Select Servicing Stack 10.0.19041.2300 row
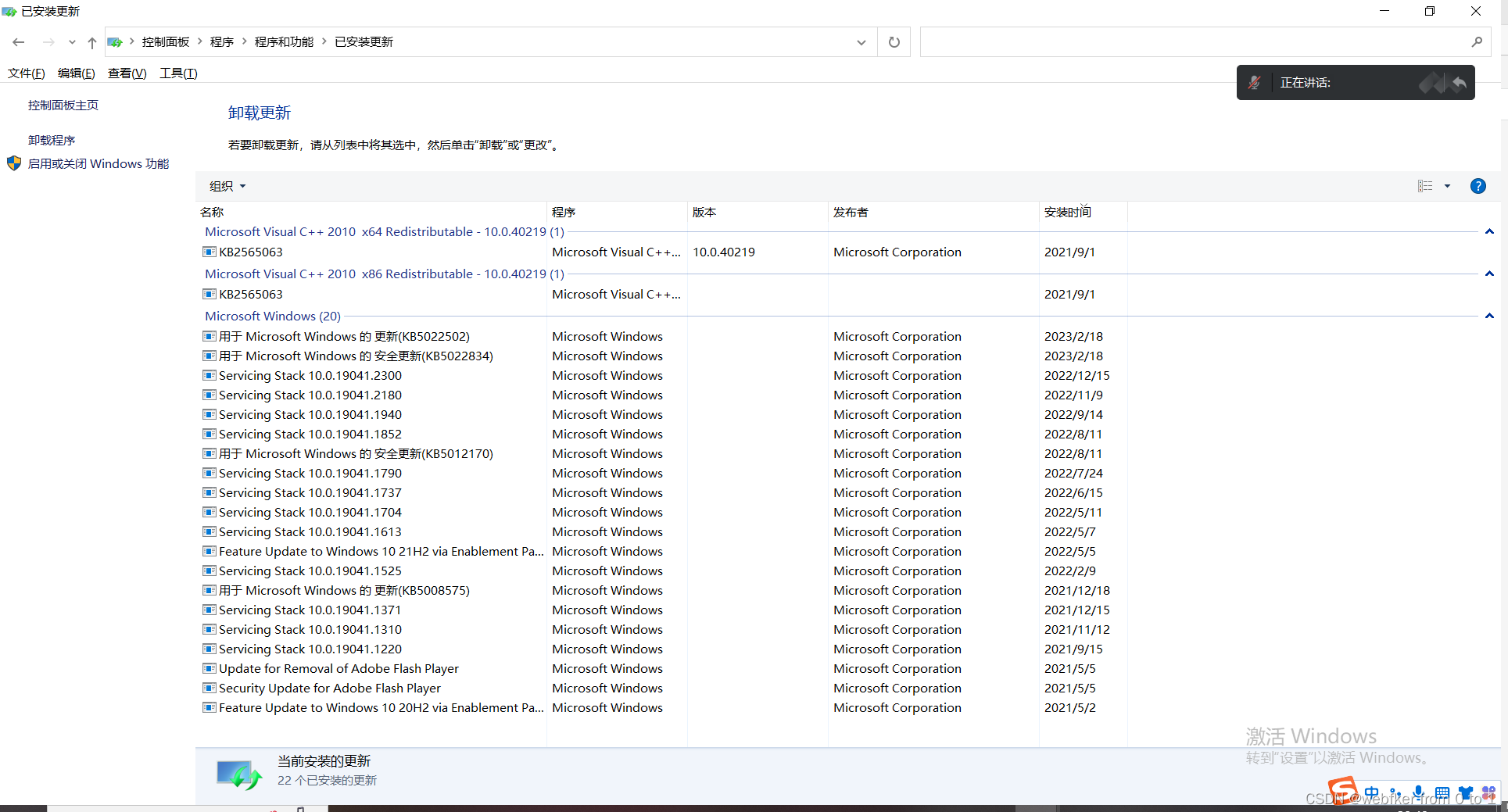 tap(664, 375)
